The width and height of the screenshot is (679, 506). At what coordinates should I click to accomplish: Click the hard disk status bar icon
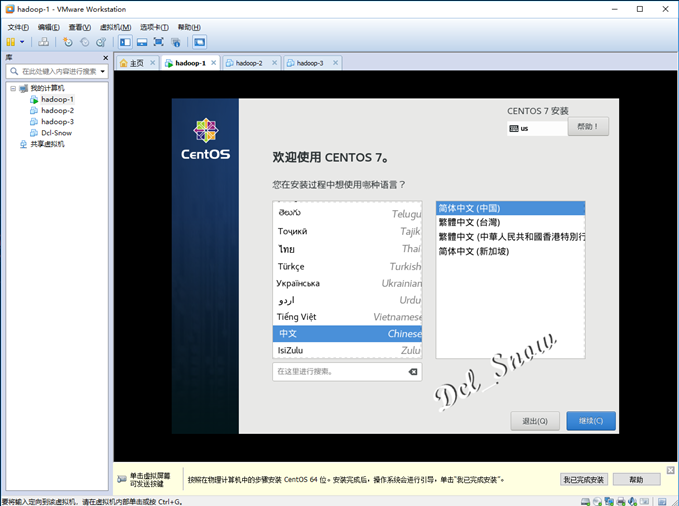click(585, 502)
